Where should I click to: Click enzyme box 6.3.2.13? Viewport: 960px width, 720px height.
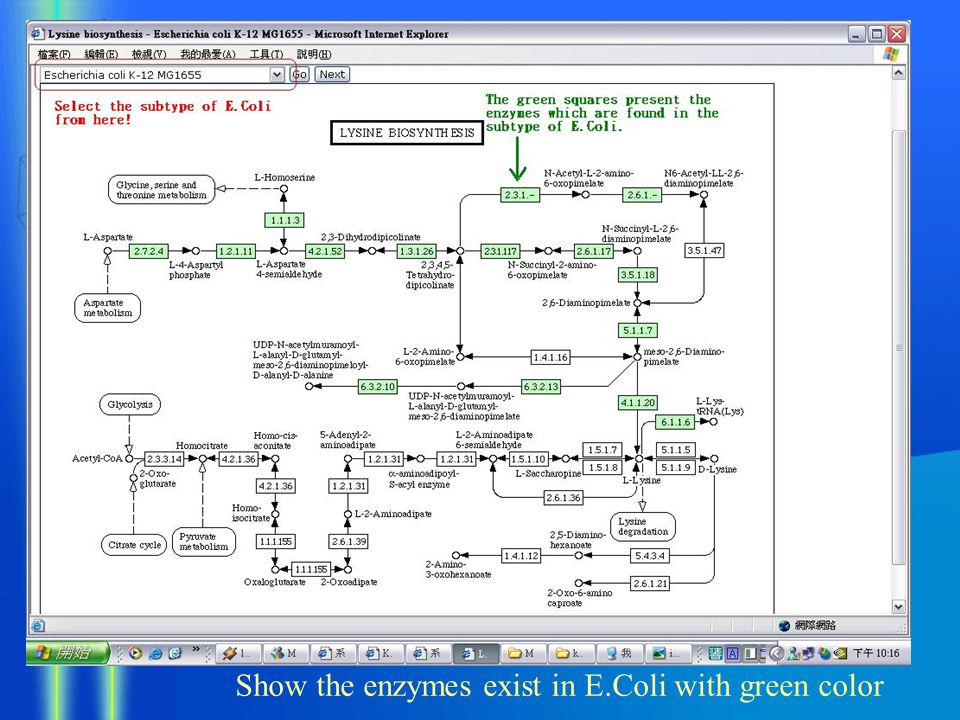[x=541, y=386]
